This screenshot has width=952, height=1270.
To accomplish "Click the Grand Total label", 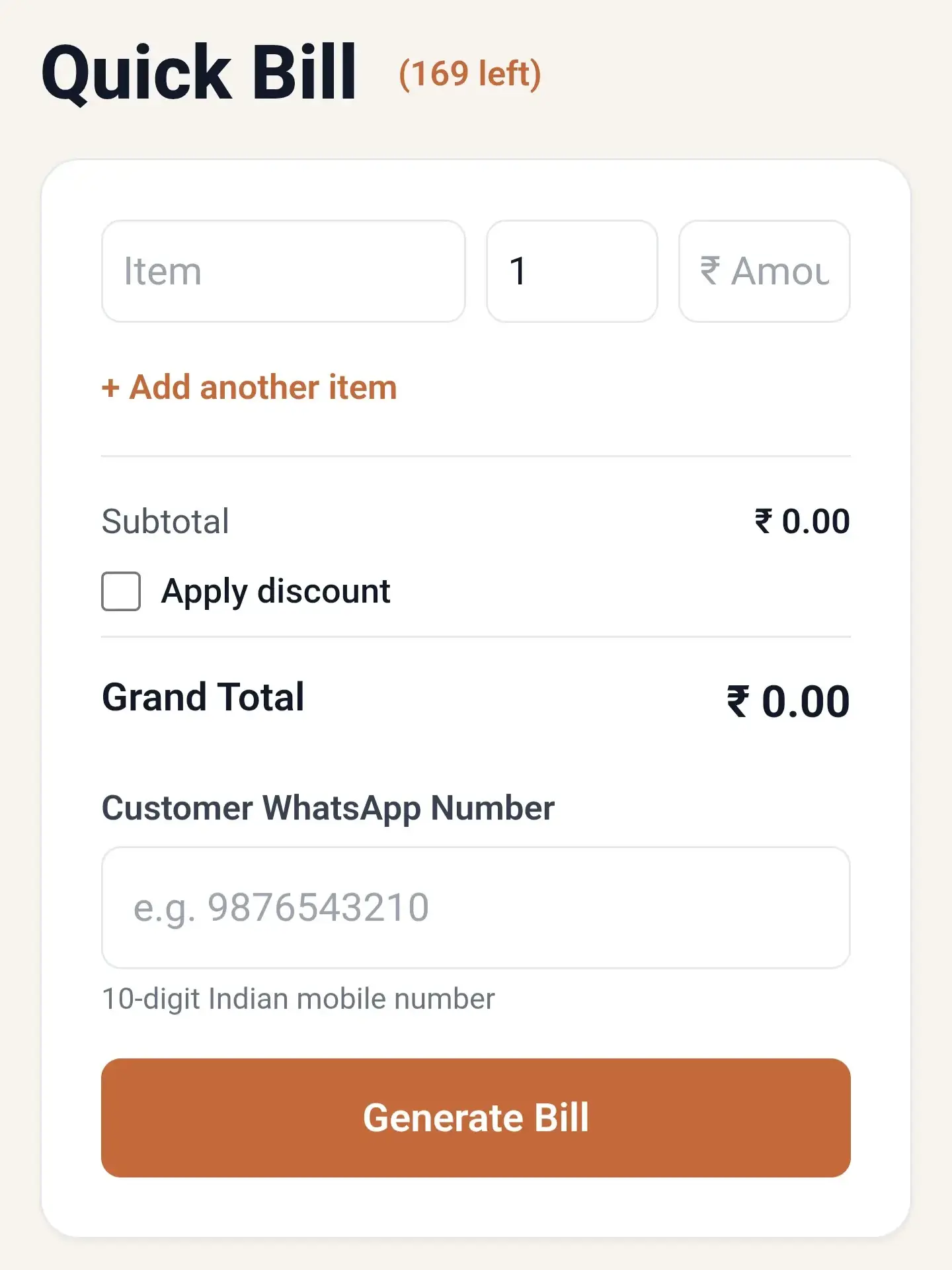I will coord(203,697).
